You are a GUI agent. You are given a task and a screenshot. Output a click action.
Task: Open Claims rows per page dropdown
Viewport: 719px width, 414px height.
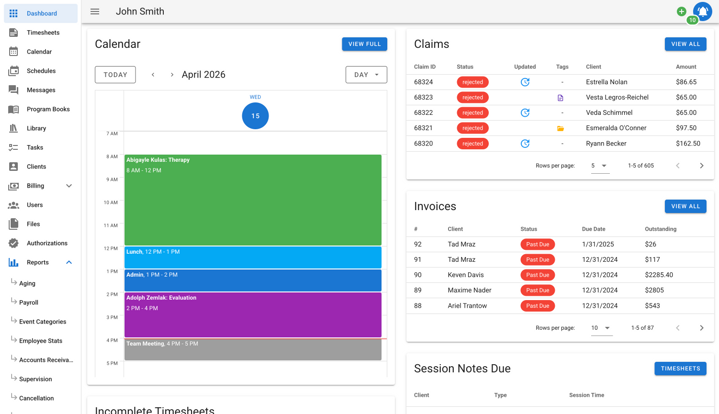click(x=599, y=166)
